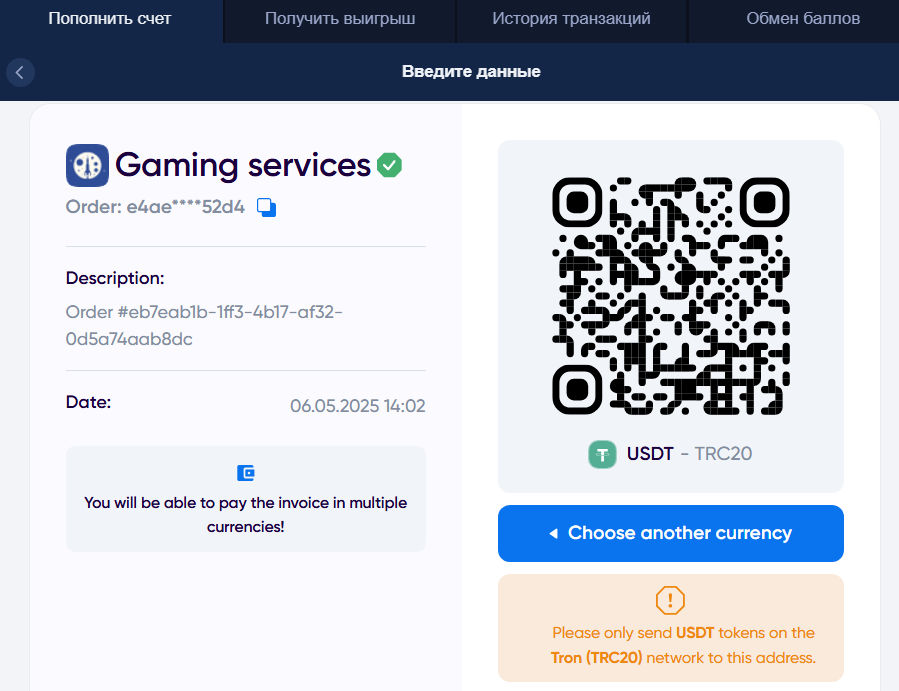Click the USDT Tether coin icon
The image size is (899, 691).
pos(602,454)
